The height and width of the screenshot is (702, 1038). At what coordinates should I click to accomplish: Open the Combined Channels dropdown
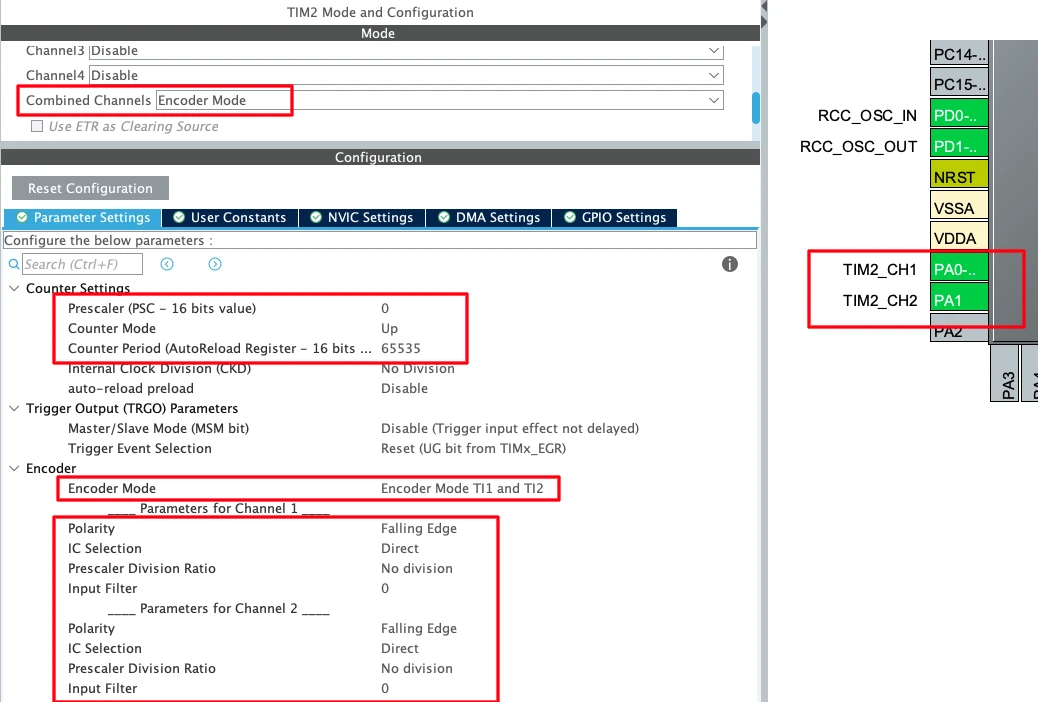pyautogui.click(x=439, y=100)
